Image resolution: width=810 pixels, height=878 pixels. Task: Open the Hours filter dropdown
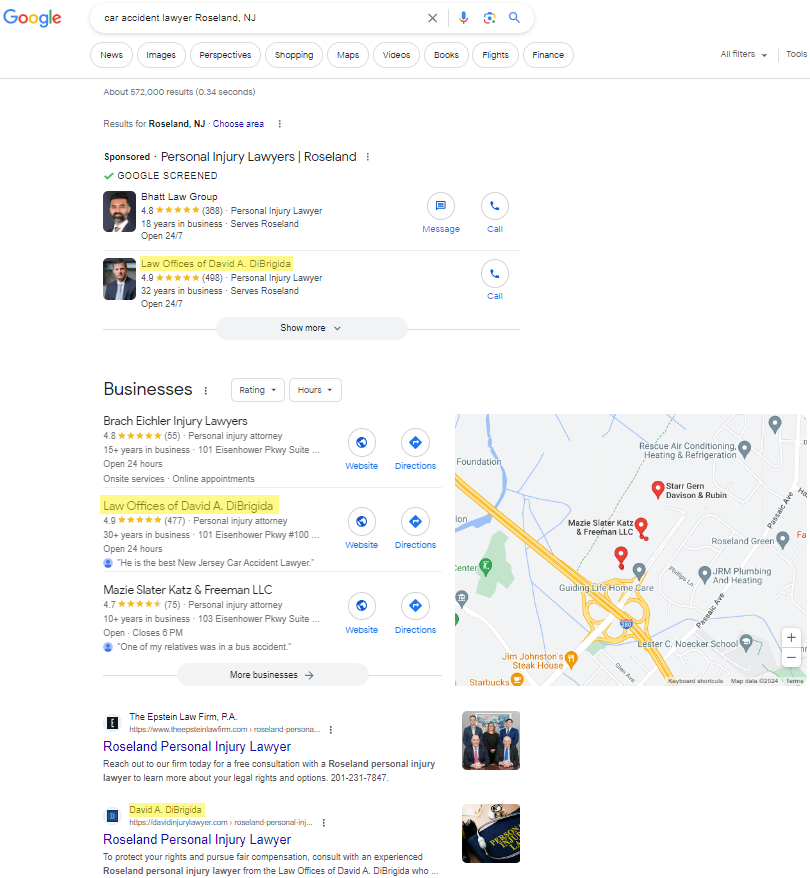point(315,390)
